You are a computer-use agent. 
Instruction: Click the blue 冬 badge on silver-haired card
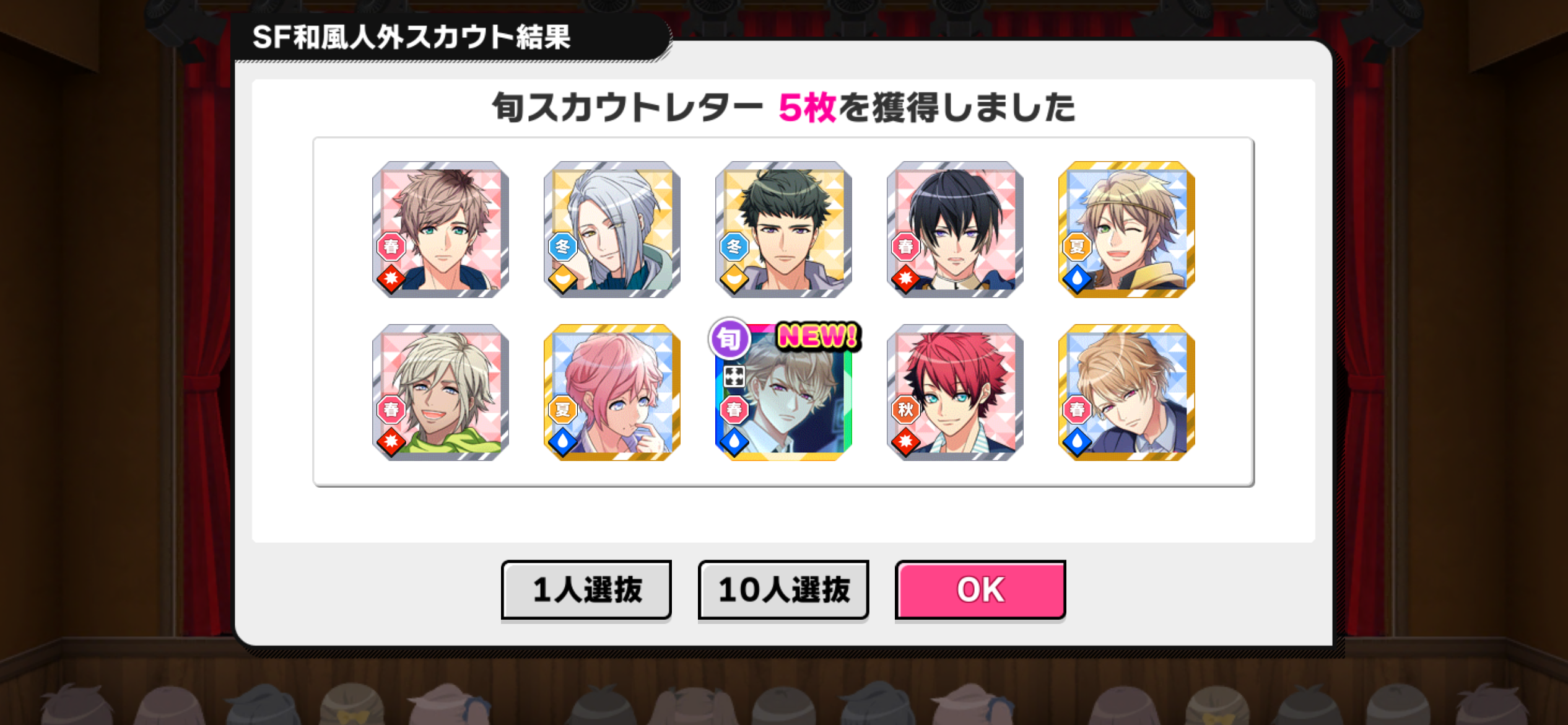[x=562, y=247]
